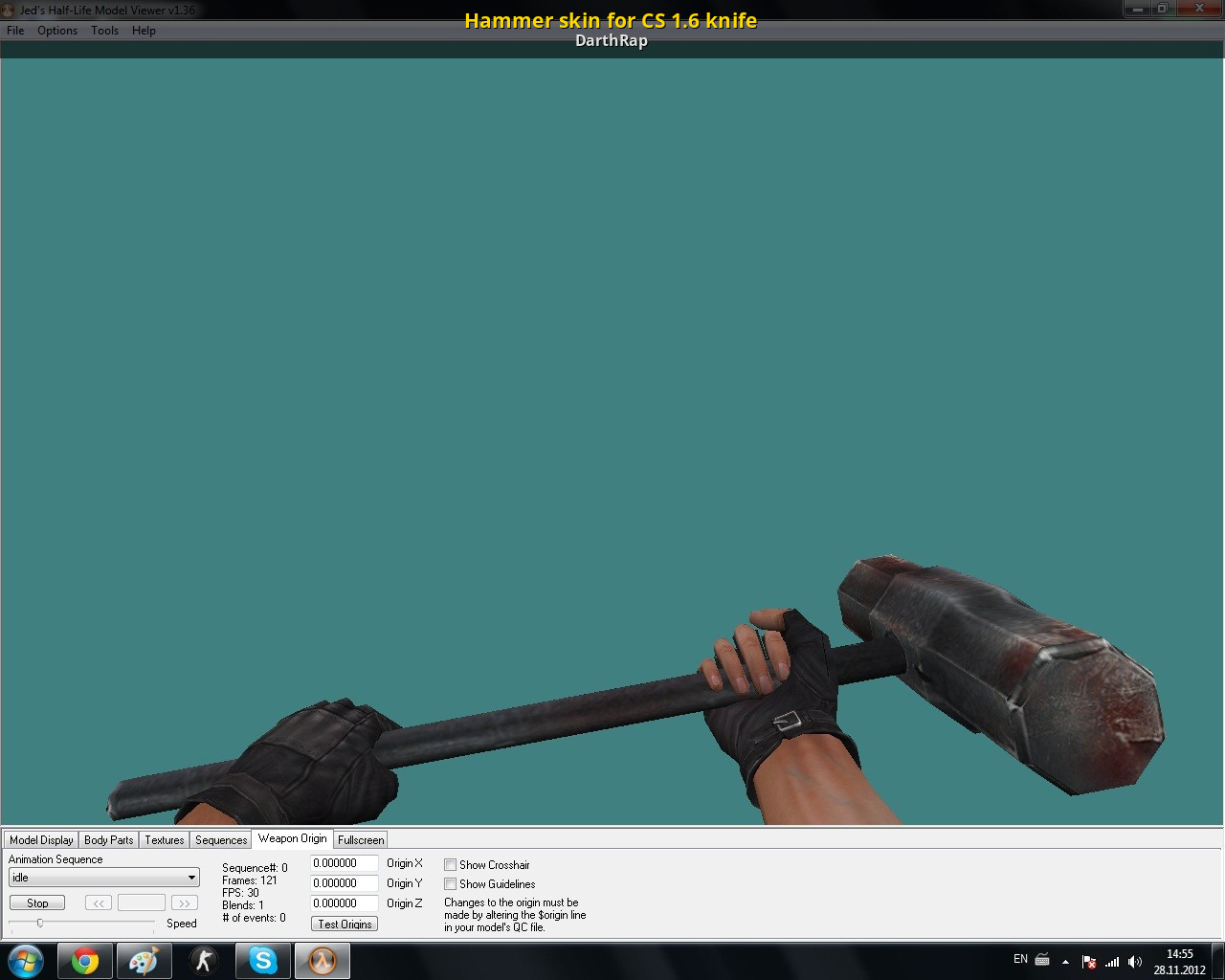
Task: Open the Paint app in taskbar
Action: (x=144, y=960)
